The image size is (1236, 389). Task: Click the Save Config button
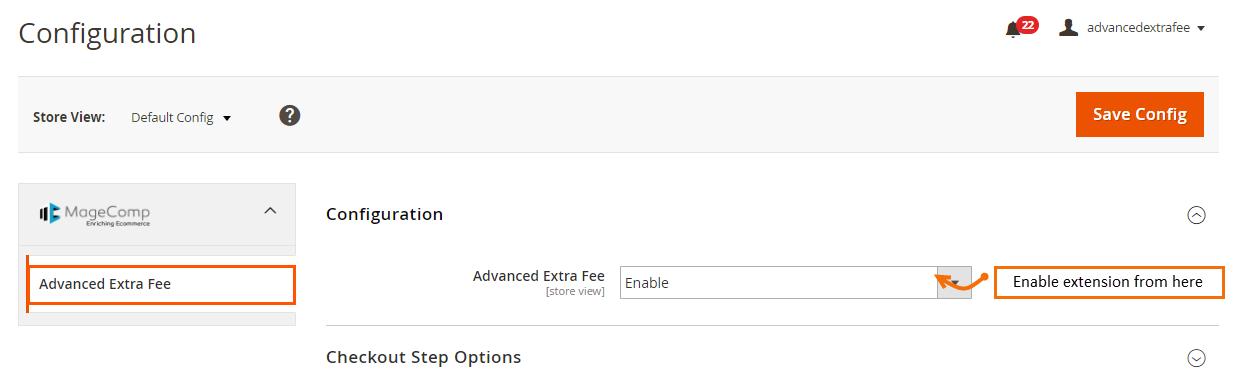tap(1139, 114)
